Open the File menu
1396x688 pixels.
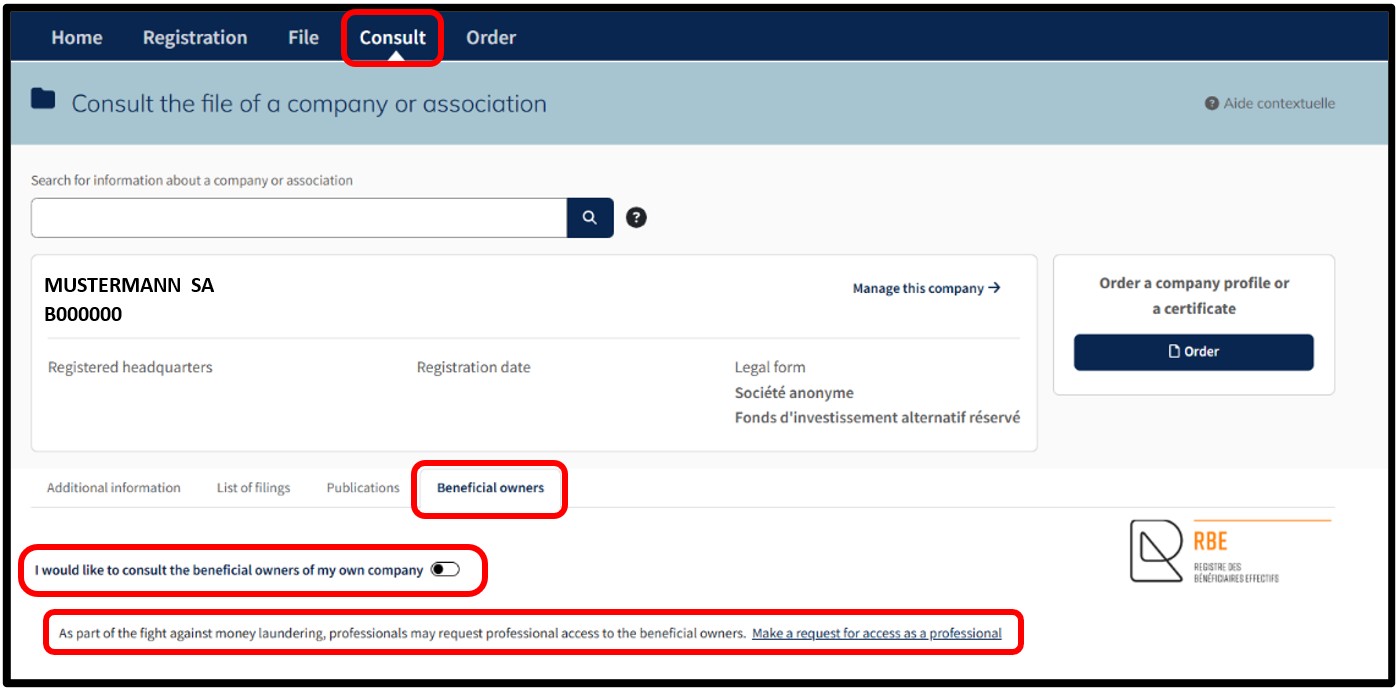click(303, 38)
